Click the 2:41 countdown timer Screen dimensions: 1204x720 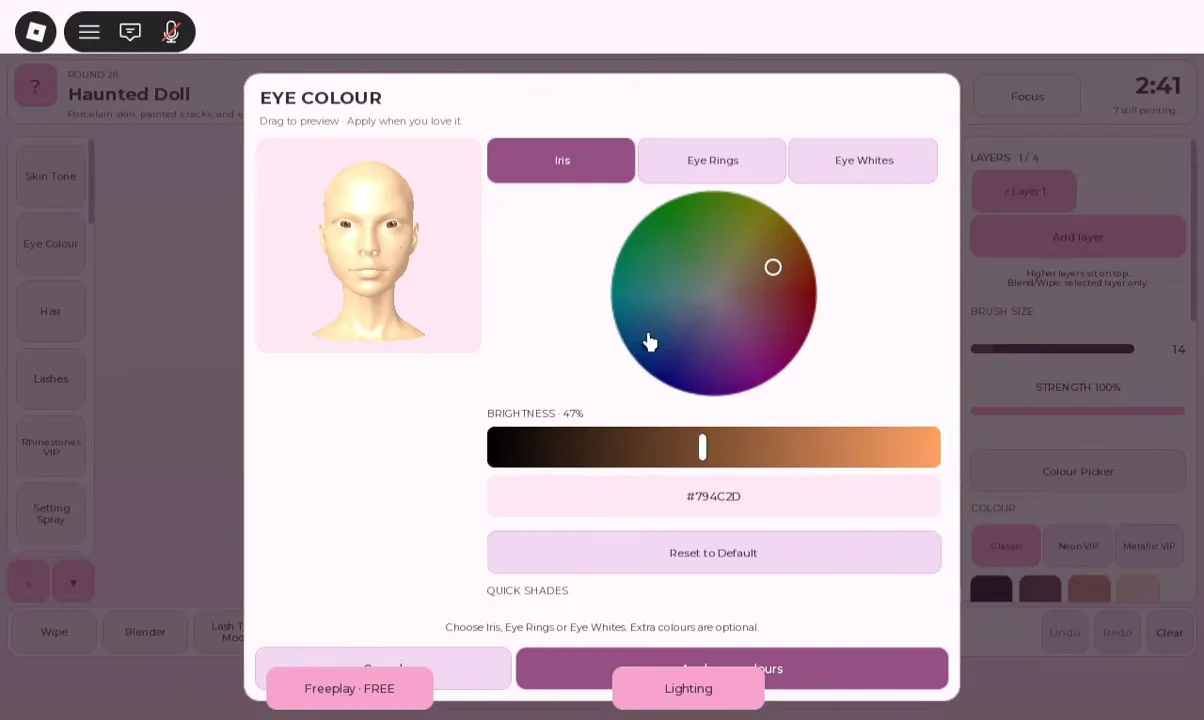tap(1158, 87)
